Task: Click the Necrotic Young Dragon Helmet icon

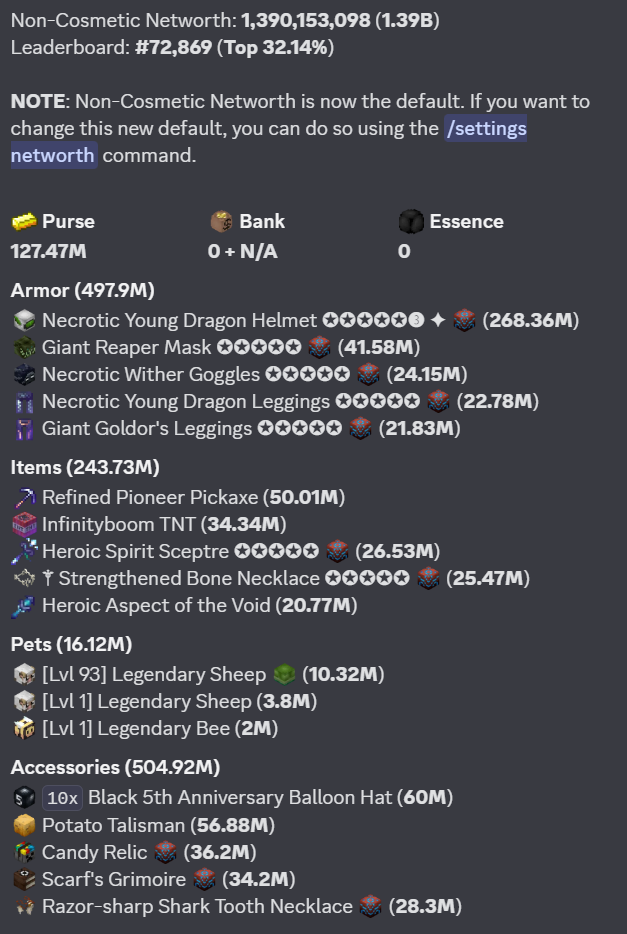Action: click(24, 320)
